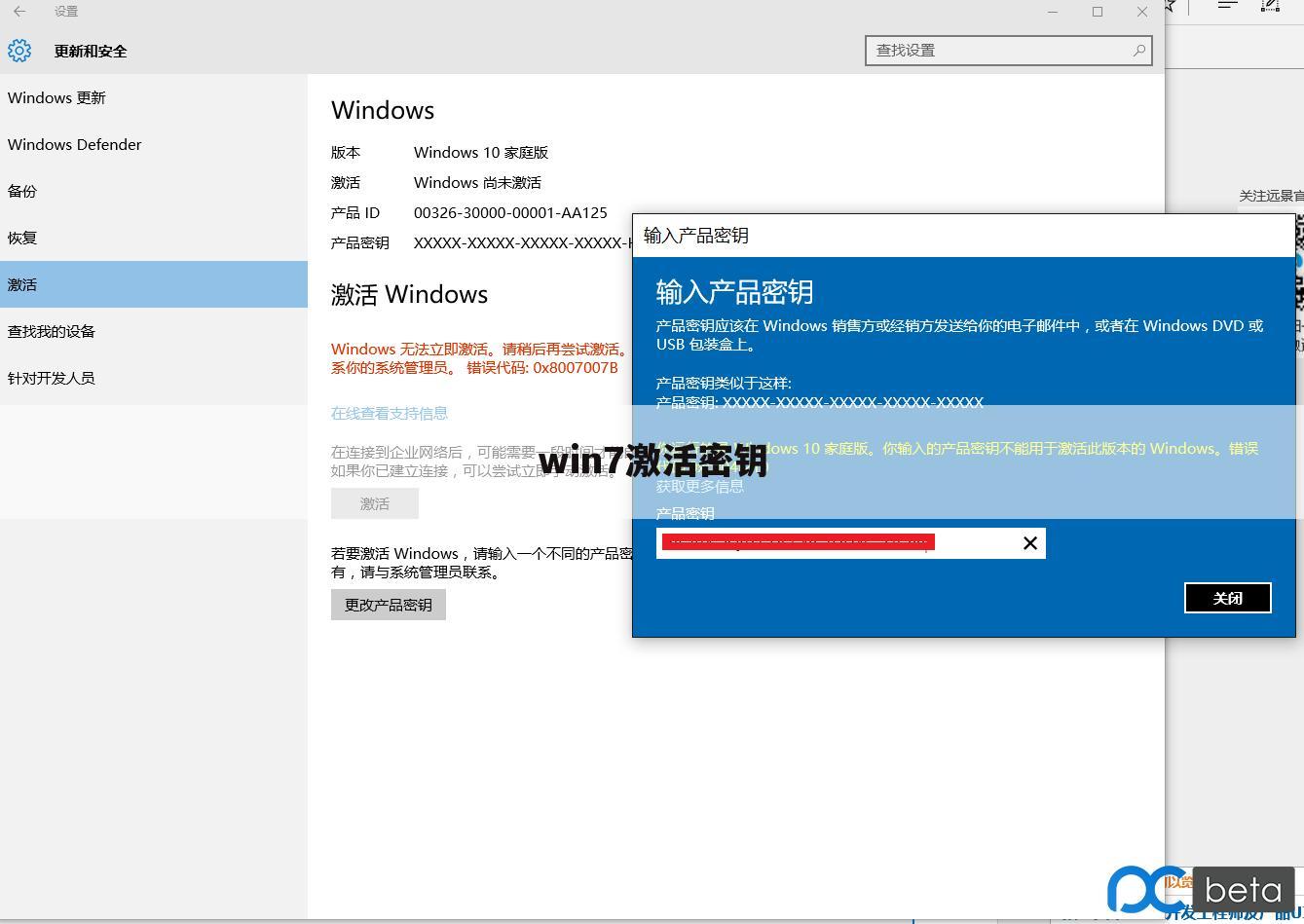This screenshot has width=1304, height=924.
Task: Select 备份 in the sidebar
Action: tap(154, 191)
